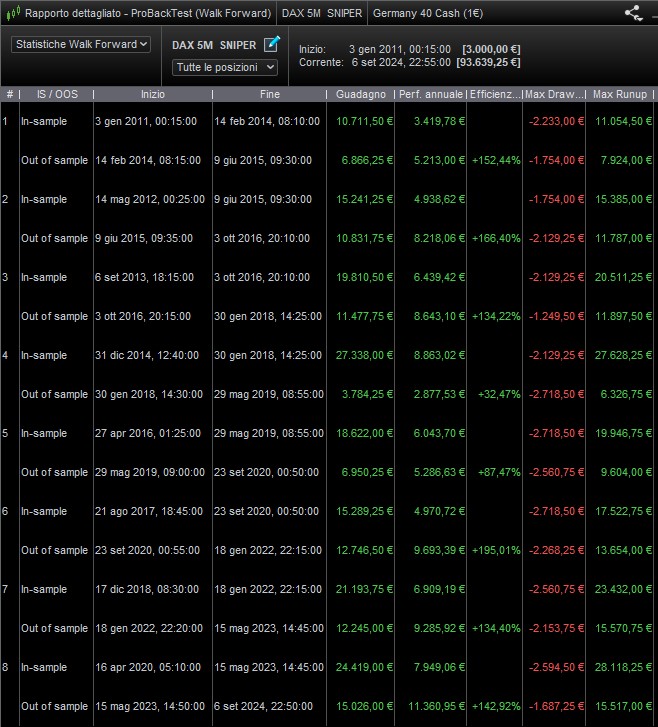Image resolution: width=658 pixels, height=727 pixels.
Task: Sort by the Perf. annuale column header
Action: click(431, 94)
